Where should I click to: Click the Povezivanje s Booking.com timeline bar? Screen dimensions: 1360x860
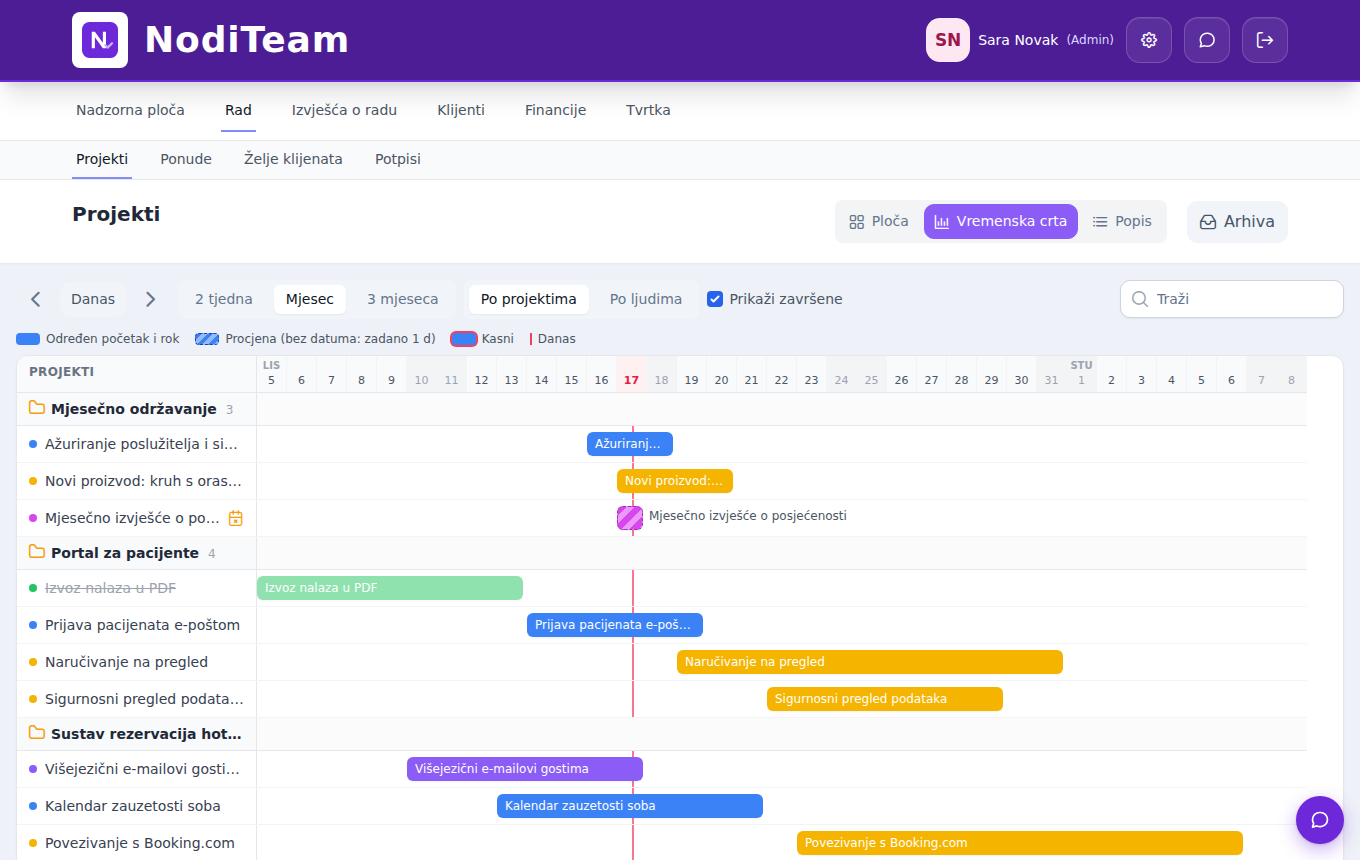tap(1020, 843)
